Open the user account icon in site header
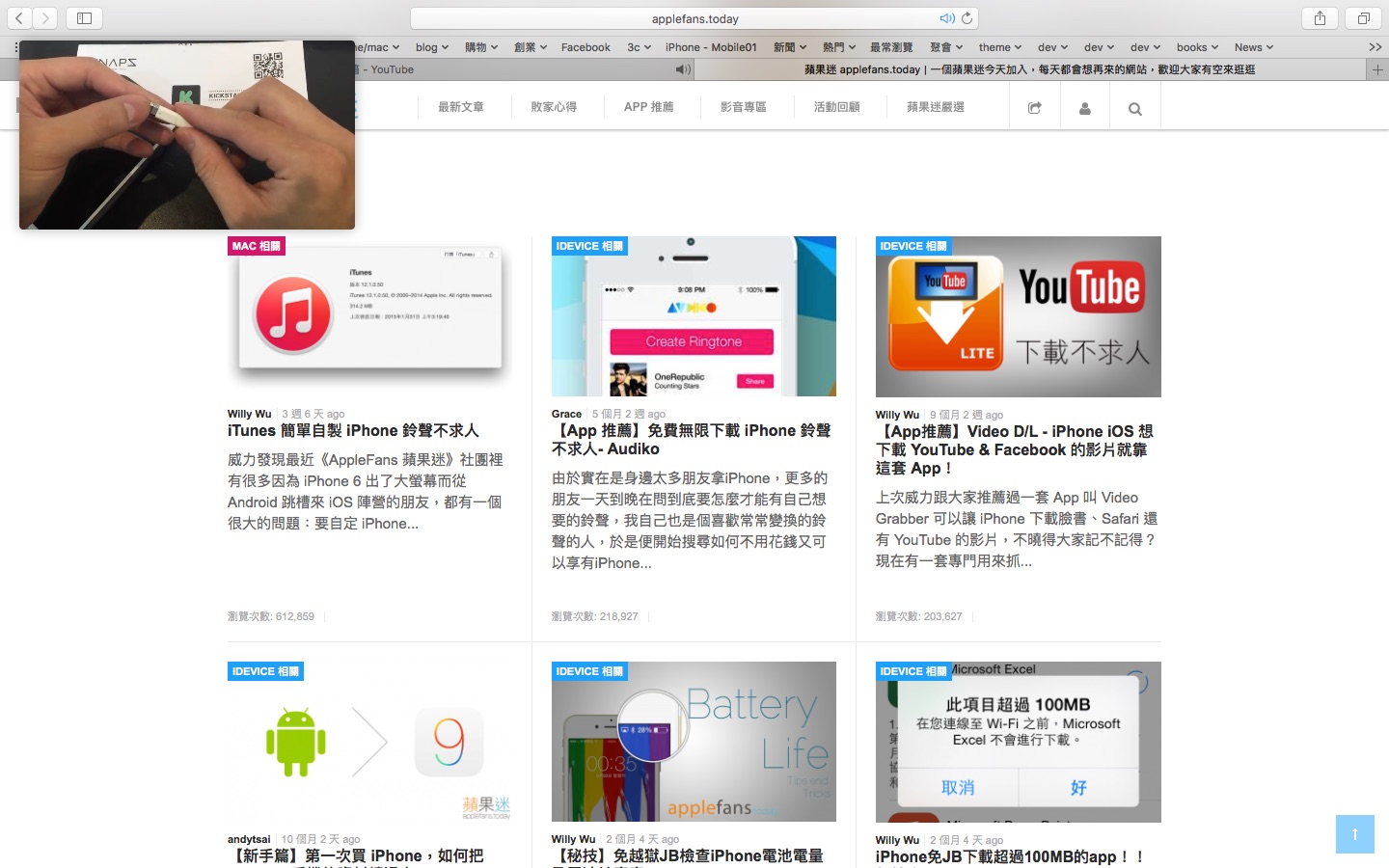Image resolution: width=1389 pixels, height=868 pixels. tap(1085, 108)
